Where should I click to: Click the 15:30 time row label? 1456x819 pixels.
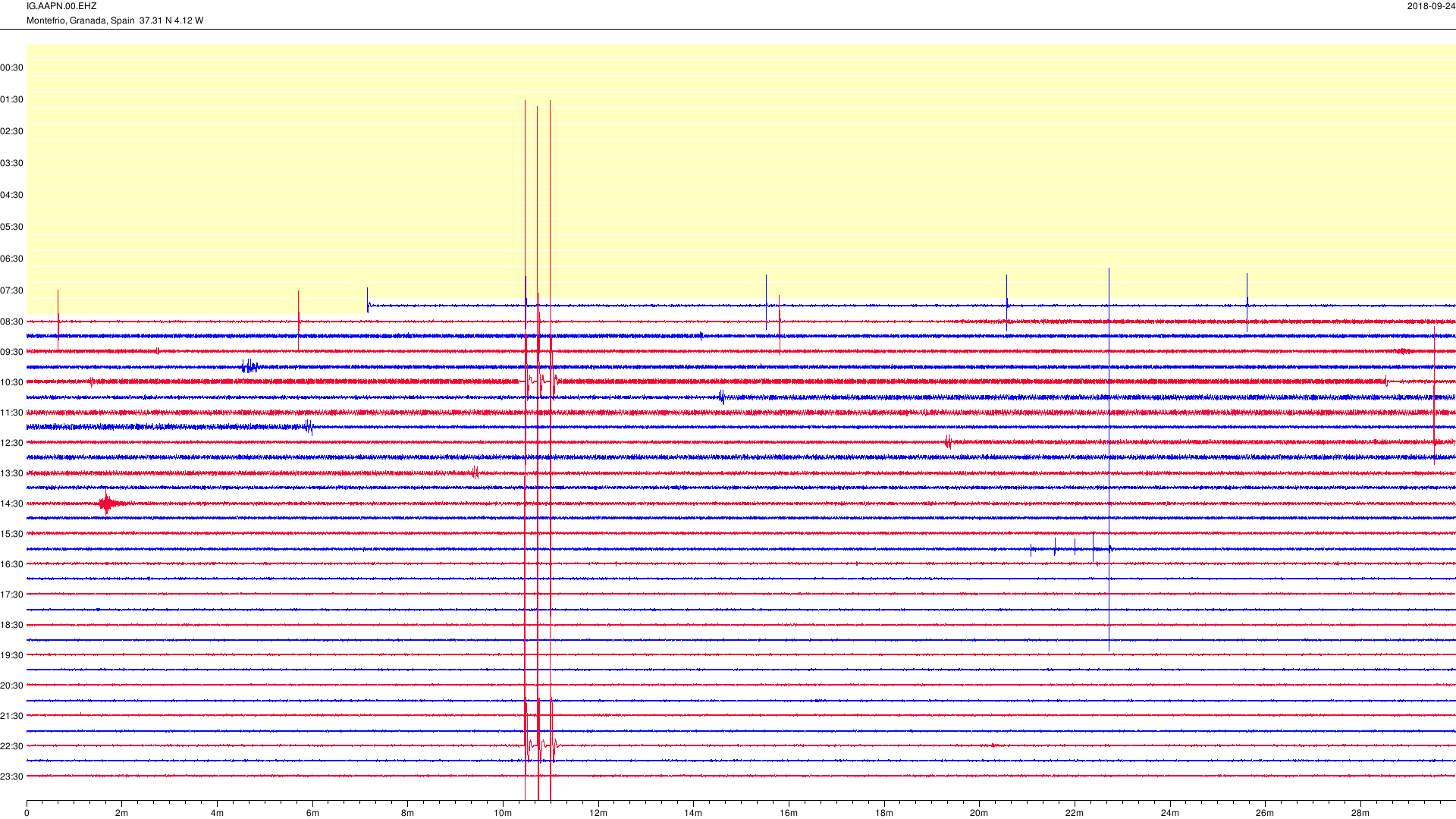pyautogui.click(x=11, y=534)
